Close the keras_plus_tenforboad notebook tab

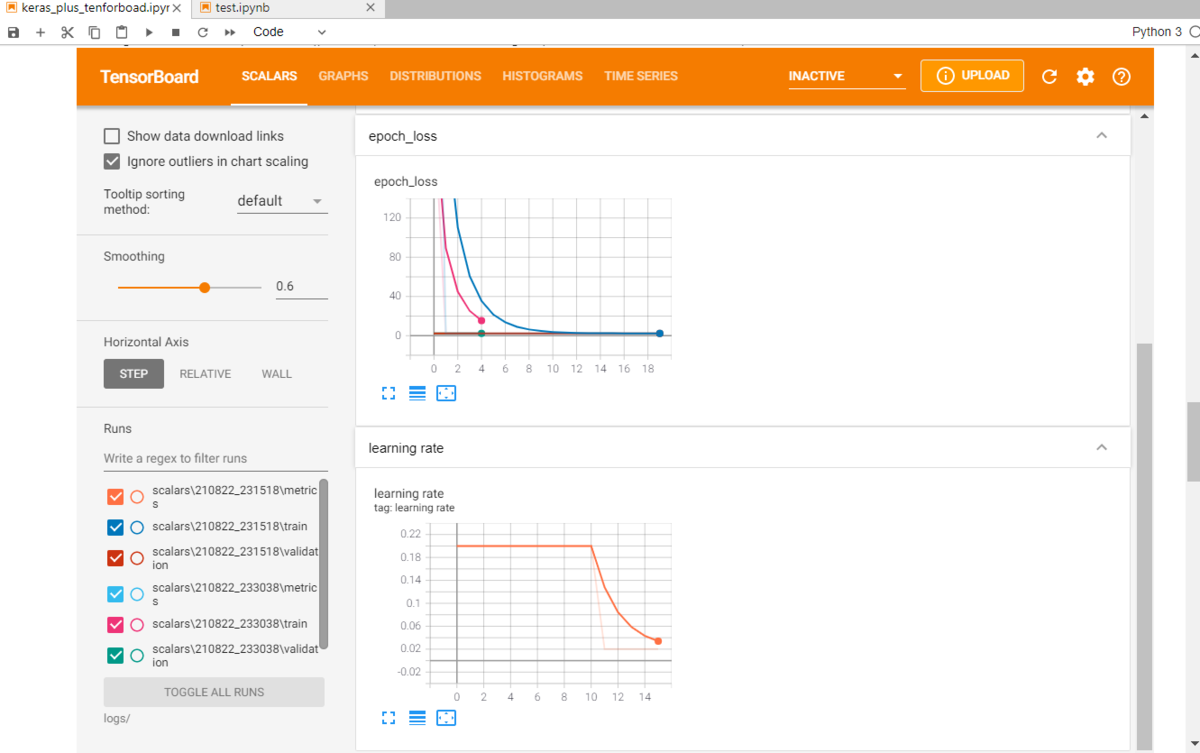point(177,7)
